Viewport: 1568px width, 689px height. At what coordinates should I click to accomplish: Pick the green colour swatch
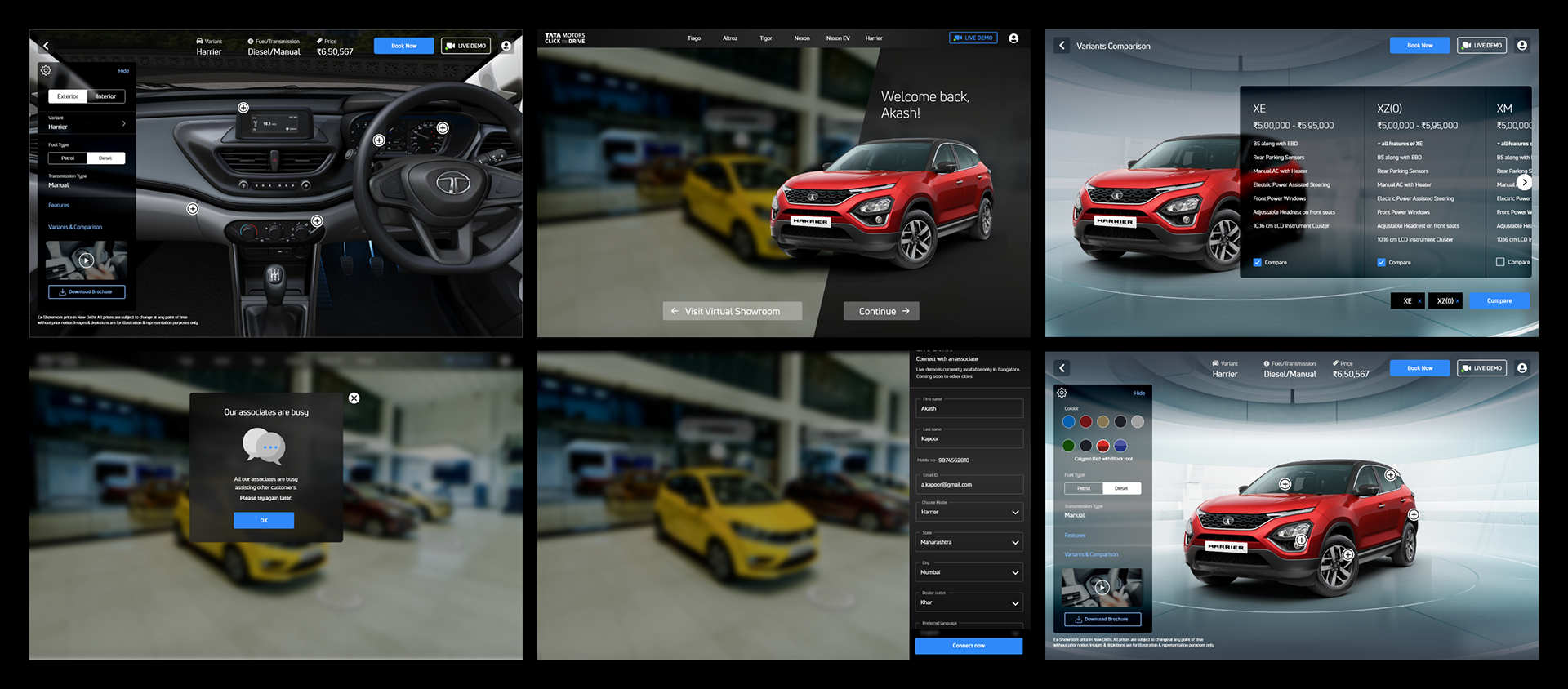point(1068,446)
